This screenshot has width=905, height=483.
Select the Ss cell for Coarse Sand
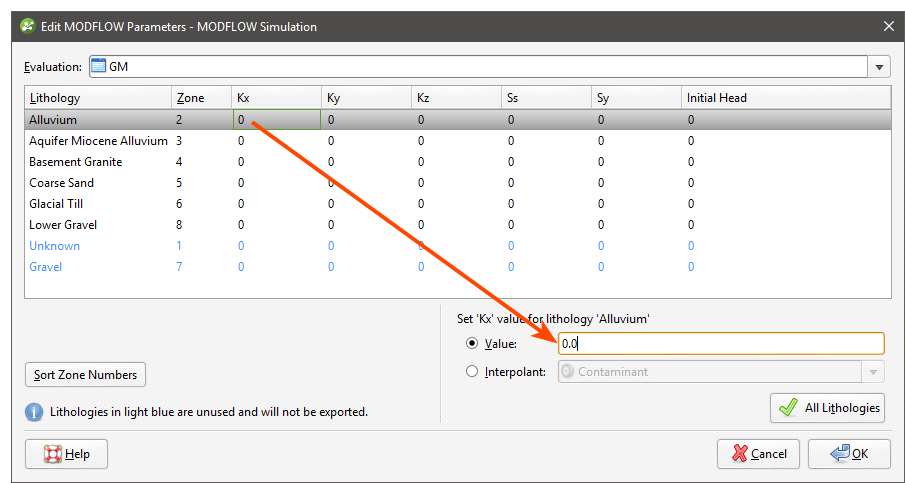(x=546, y=183)
